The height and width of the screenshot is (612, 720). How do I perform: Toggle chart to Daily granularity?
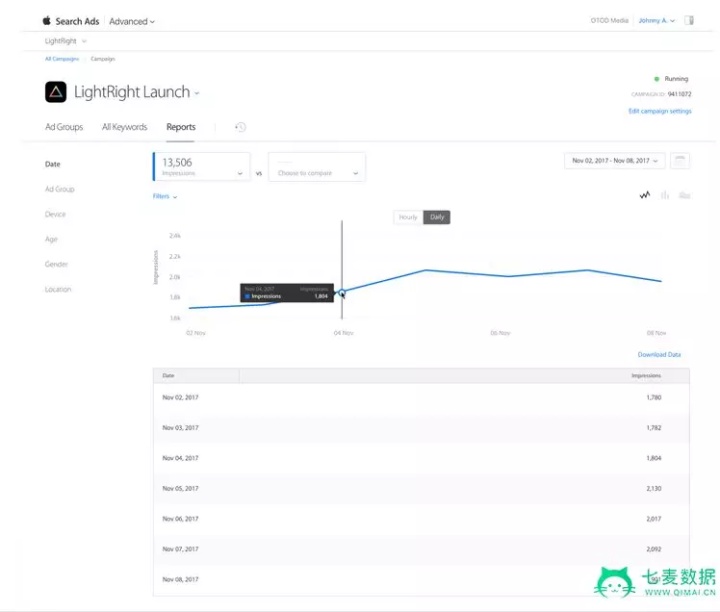pyautogui.click(x=437, y=217)
